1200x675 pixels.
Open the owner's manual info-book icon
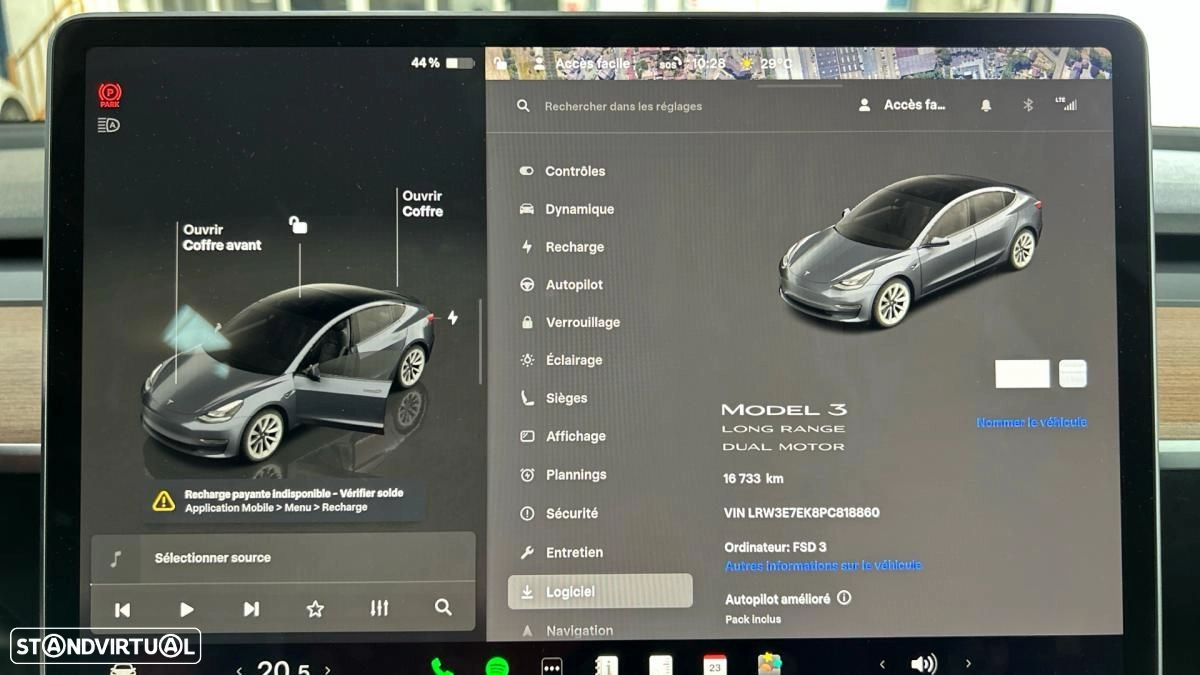606,666
